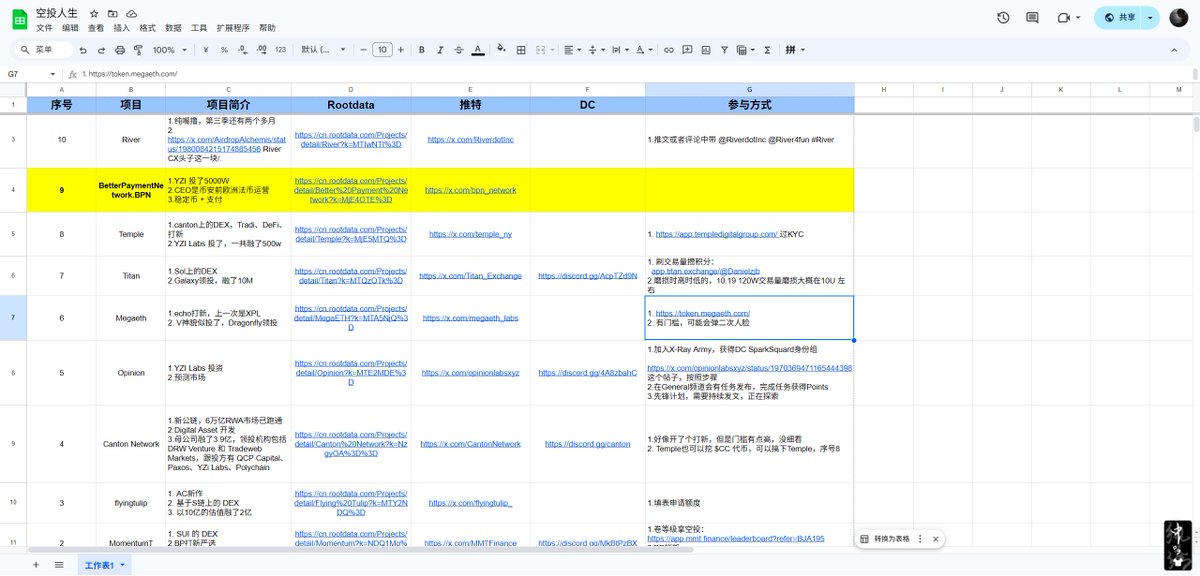Open the fill color paint bucket

pos(501,49)
